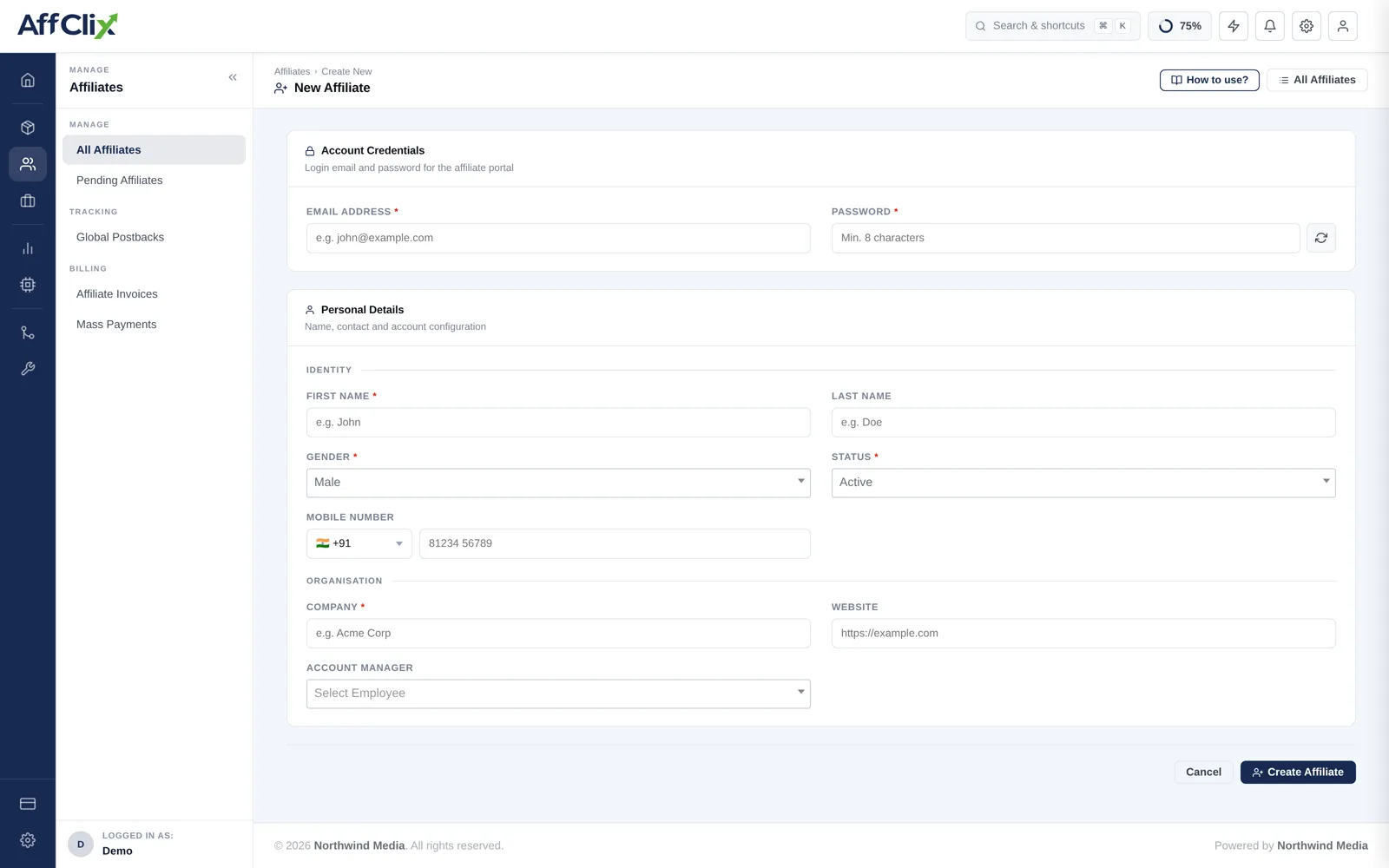Open the user profile icon

pyautogui.click(x=1343, y=26)
